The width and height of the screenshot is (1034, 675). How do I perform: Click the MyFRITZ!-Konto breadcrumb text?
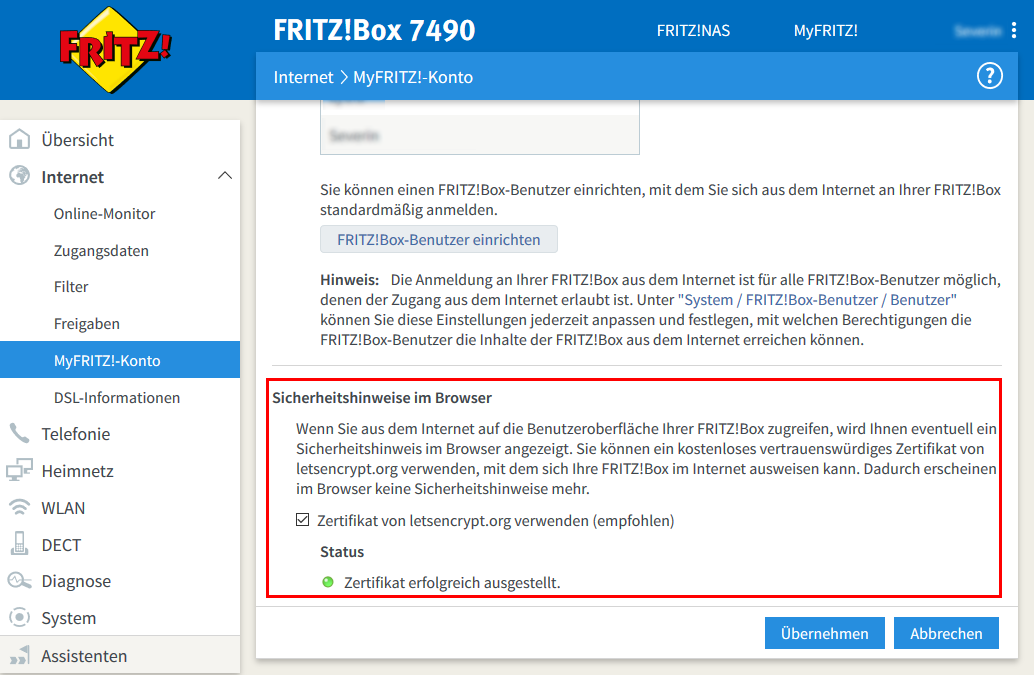413,77
